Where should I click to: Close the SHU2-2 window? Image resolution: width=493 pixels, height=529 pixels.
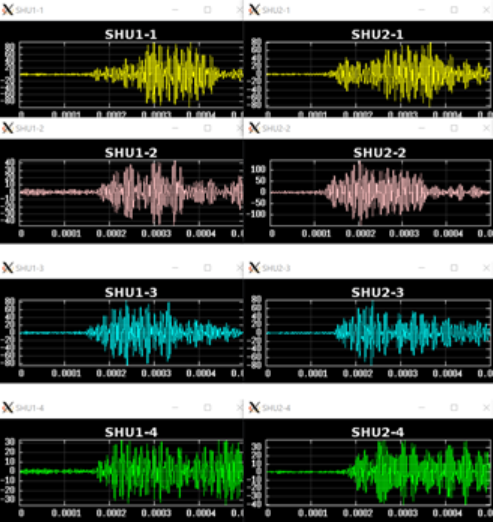tap(486, 128)
